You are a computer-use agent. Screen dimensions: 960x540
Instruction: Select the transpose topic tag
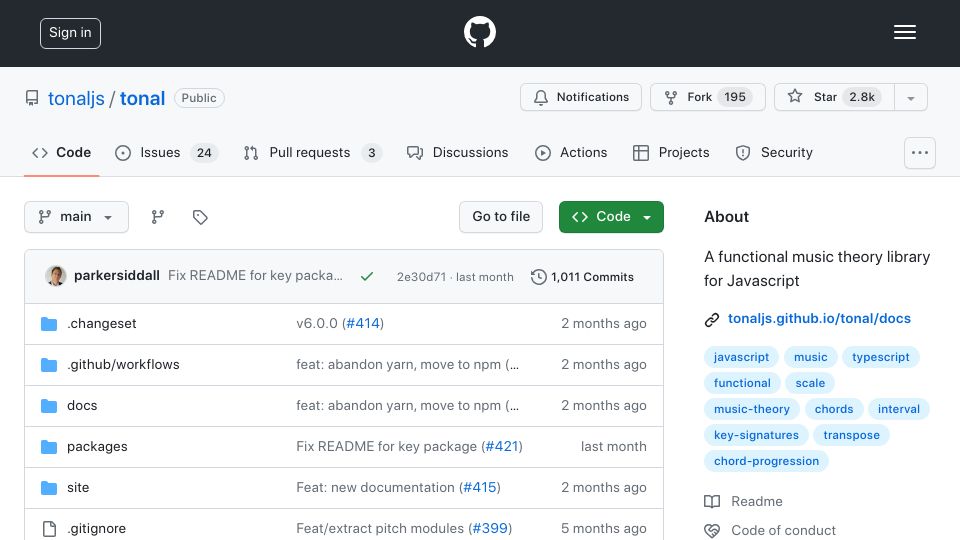click(851, 435)
